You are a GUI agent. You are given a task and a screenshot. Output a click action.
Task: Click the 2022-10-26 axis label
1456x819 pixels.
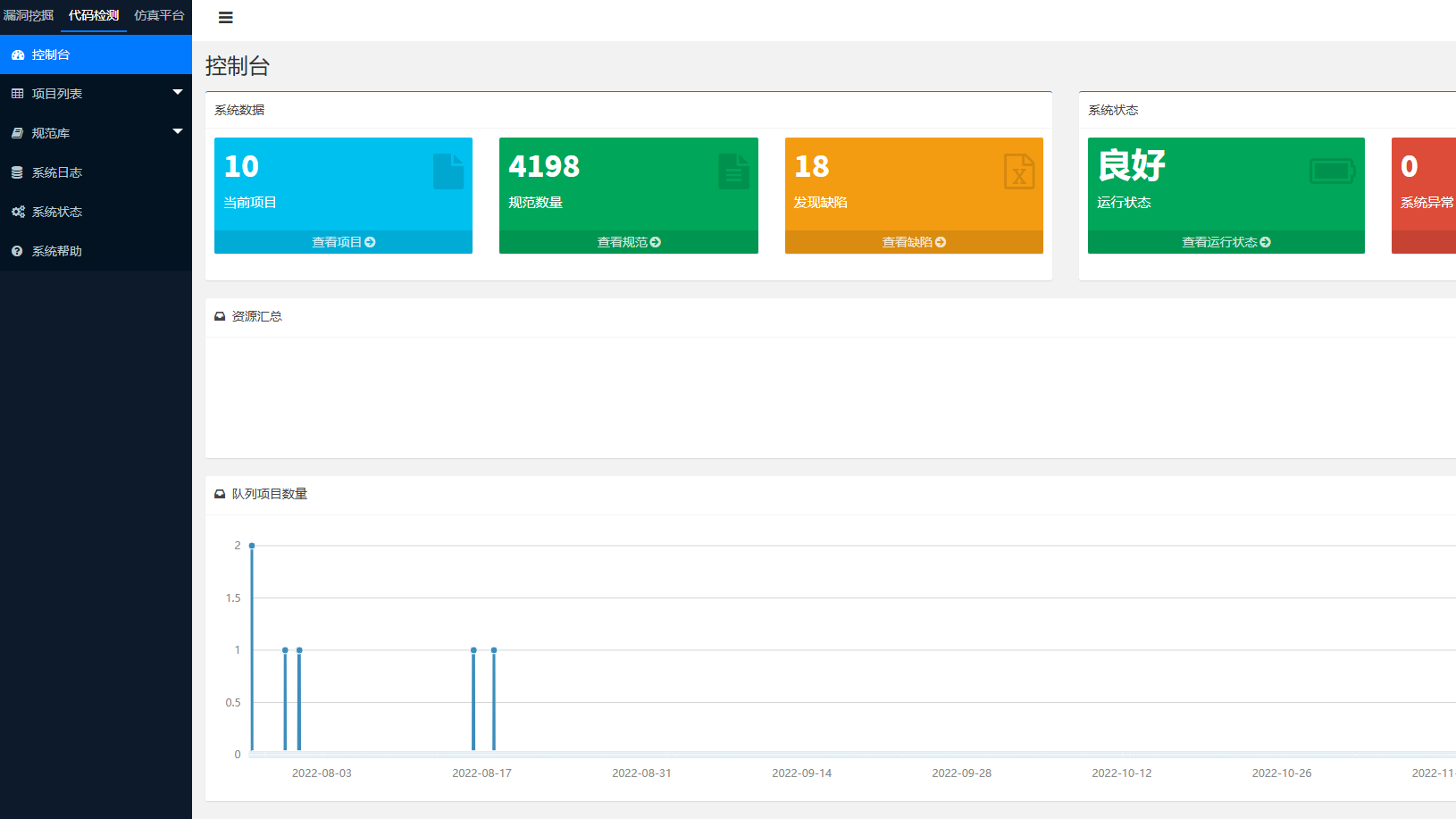(1282, 773)
